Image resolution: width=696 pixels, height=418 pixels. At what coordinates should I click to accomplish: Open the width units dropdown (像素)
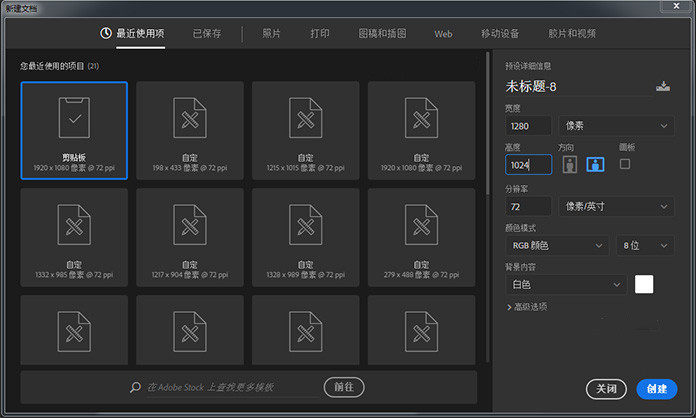(x=616, y=126)
